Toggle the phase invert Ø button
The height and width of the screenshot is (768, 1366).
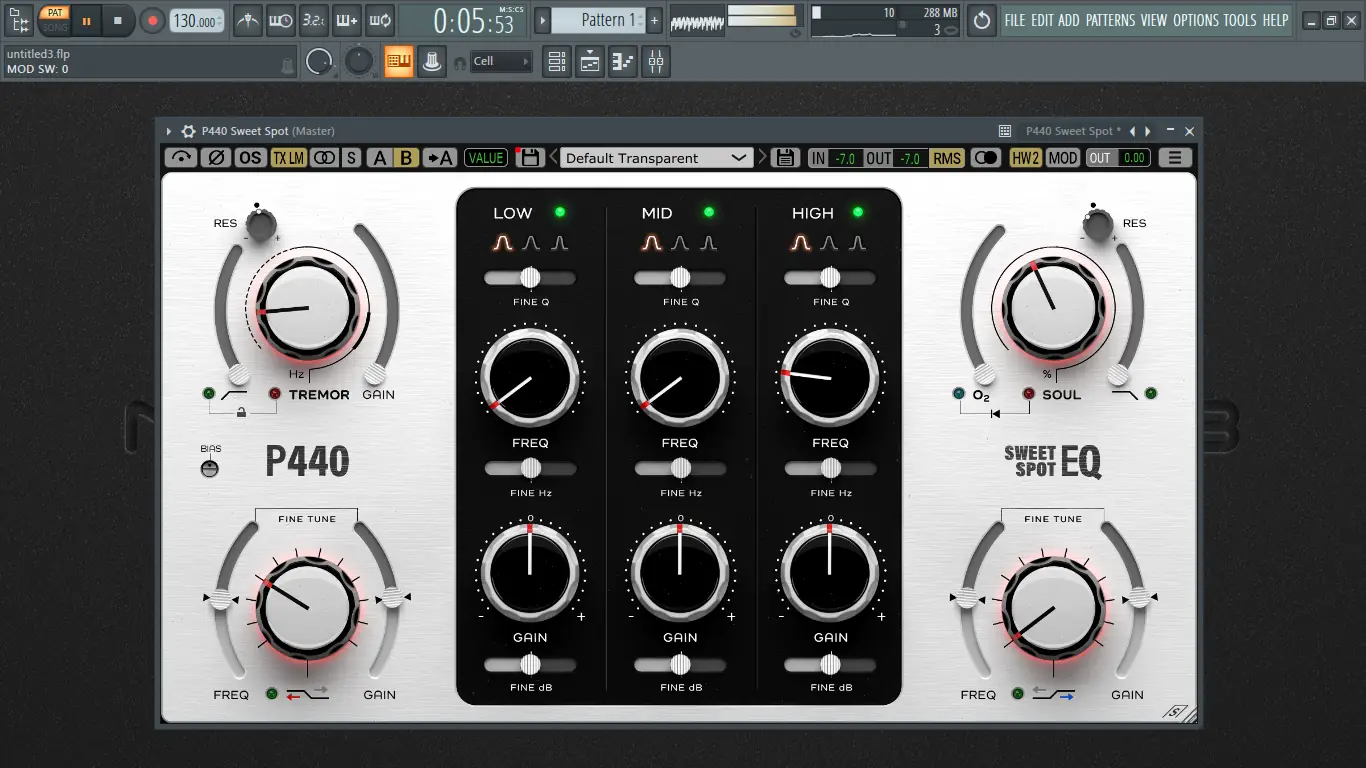215,158
